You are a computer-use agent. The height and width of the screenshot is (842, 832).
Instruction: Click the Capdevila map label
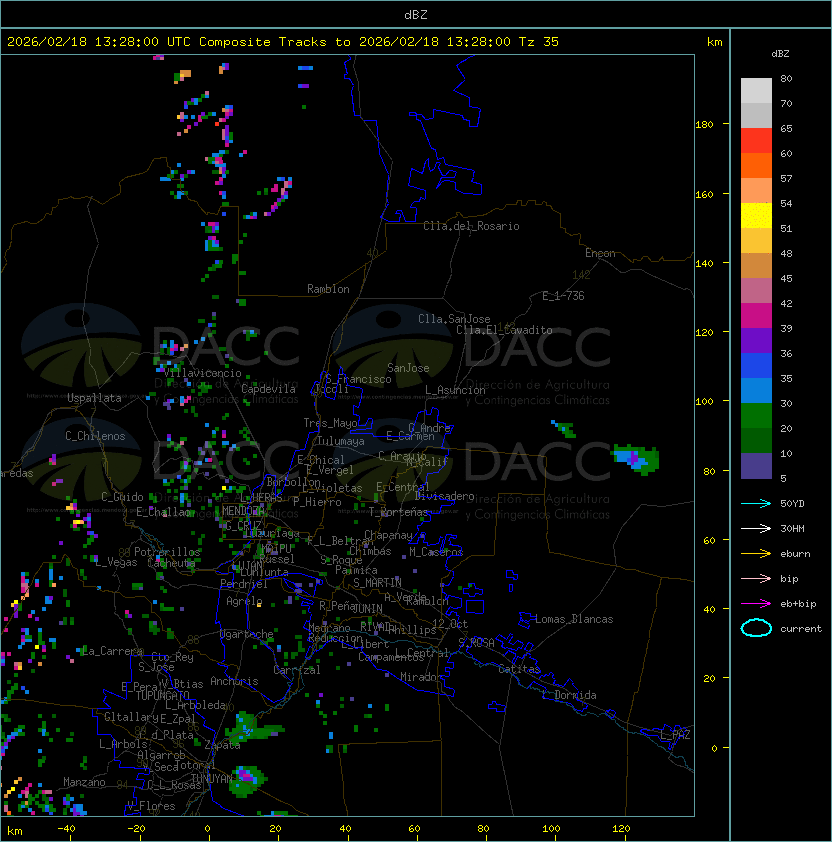click(269, 389)
